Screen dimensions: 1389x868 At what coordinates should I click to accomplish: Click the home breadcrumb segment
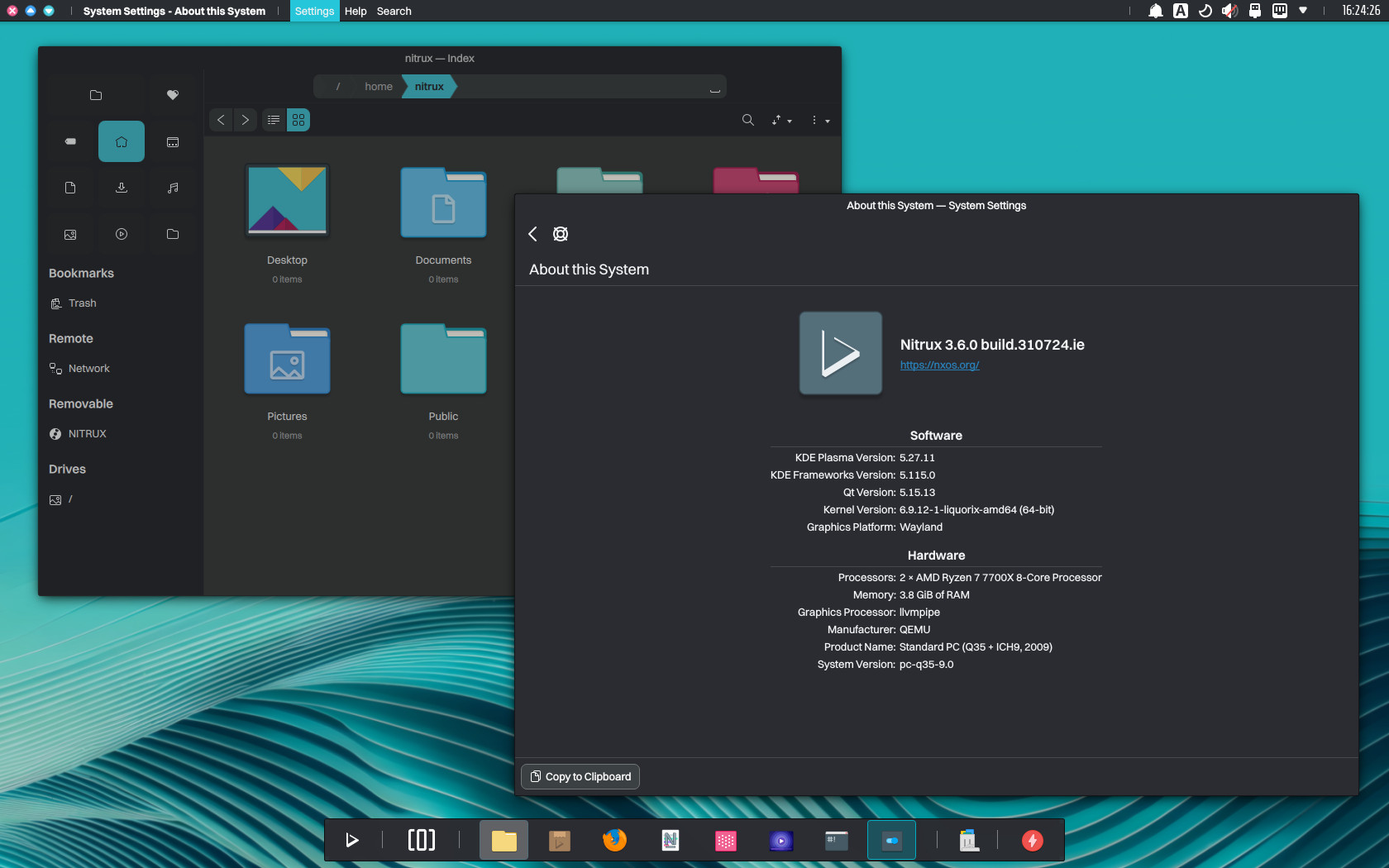click(379, 86)
